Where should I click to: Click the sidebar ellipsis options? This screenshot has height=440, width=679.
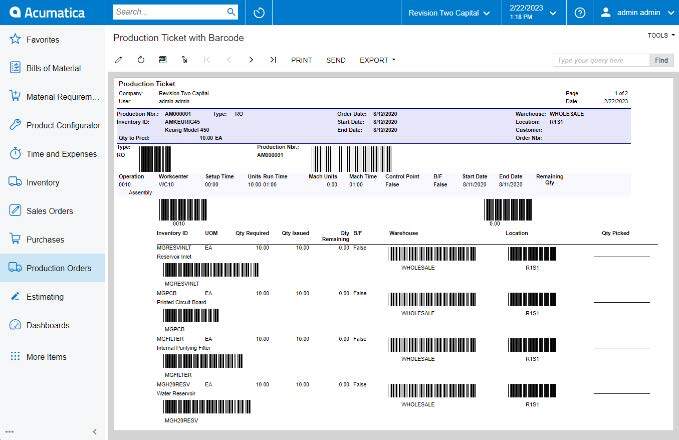[10, 431]
